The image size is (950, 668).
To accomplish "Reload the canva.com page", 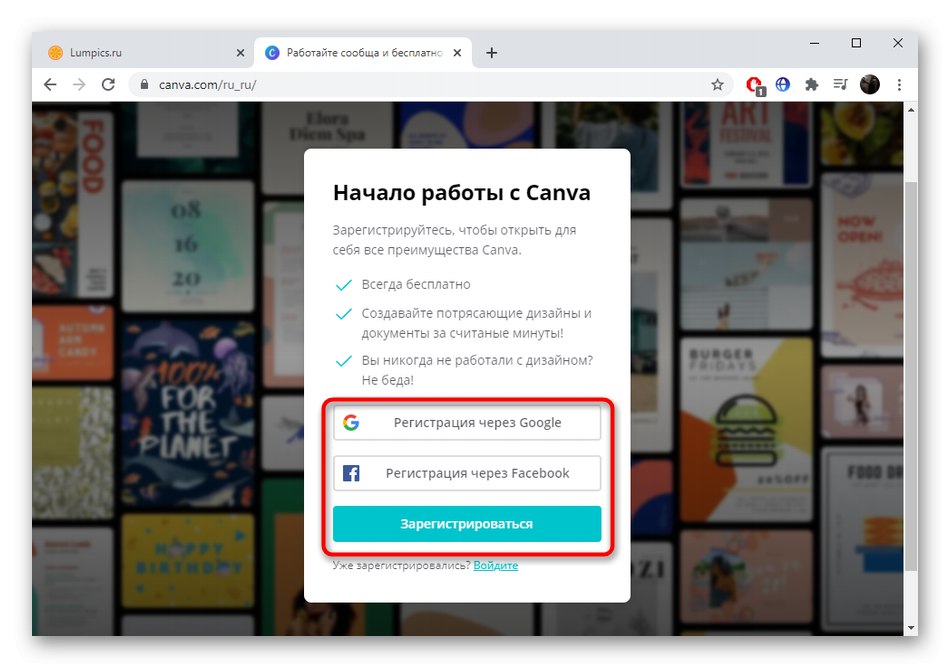I will (x=109, y=85).
